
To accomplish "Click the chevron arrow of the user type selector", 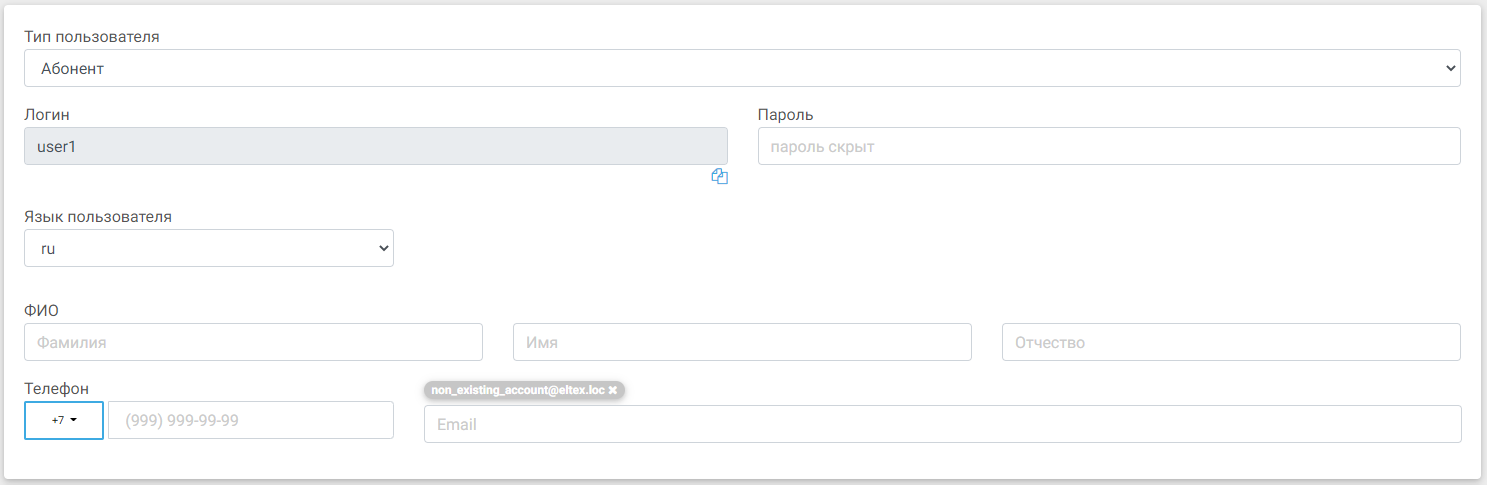I will tap(1450, 69).
